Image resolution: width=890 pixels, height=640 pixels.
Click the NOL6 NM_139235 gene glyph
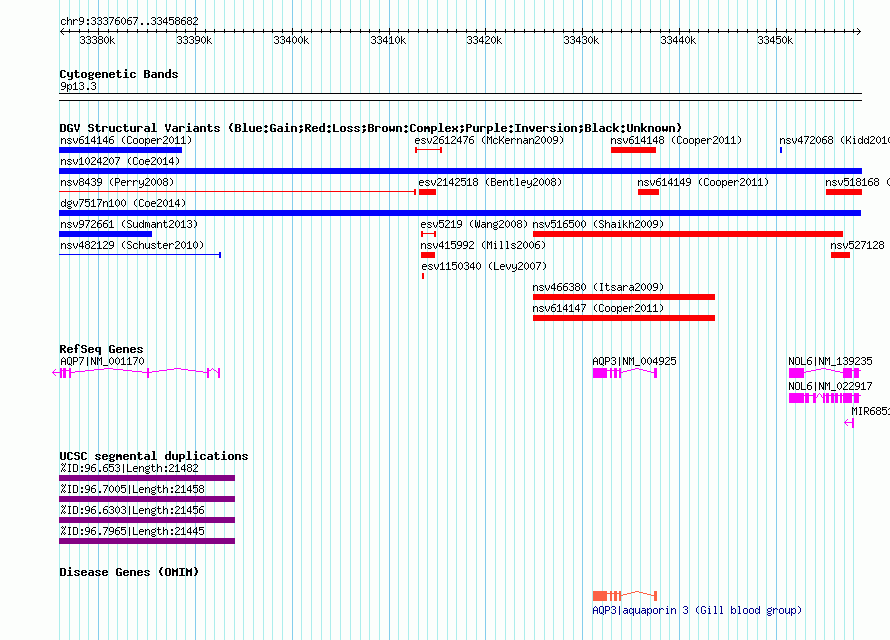[x=825, y=373]
